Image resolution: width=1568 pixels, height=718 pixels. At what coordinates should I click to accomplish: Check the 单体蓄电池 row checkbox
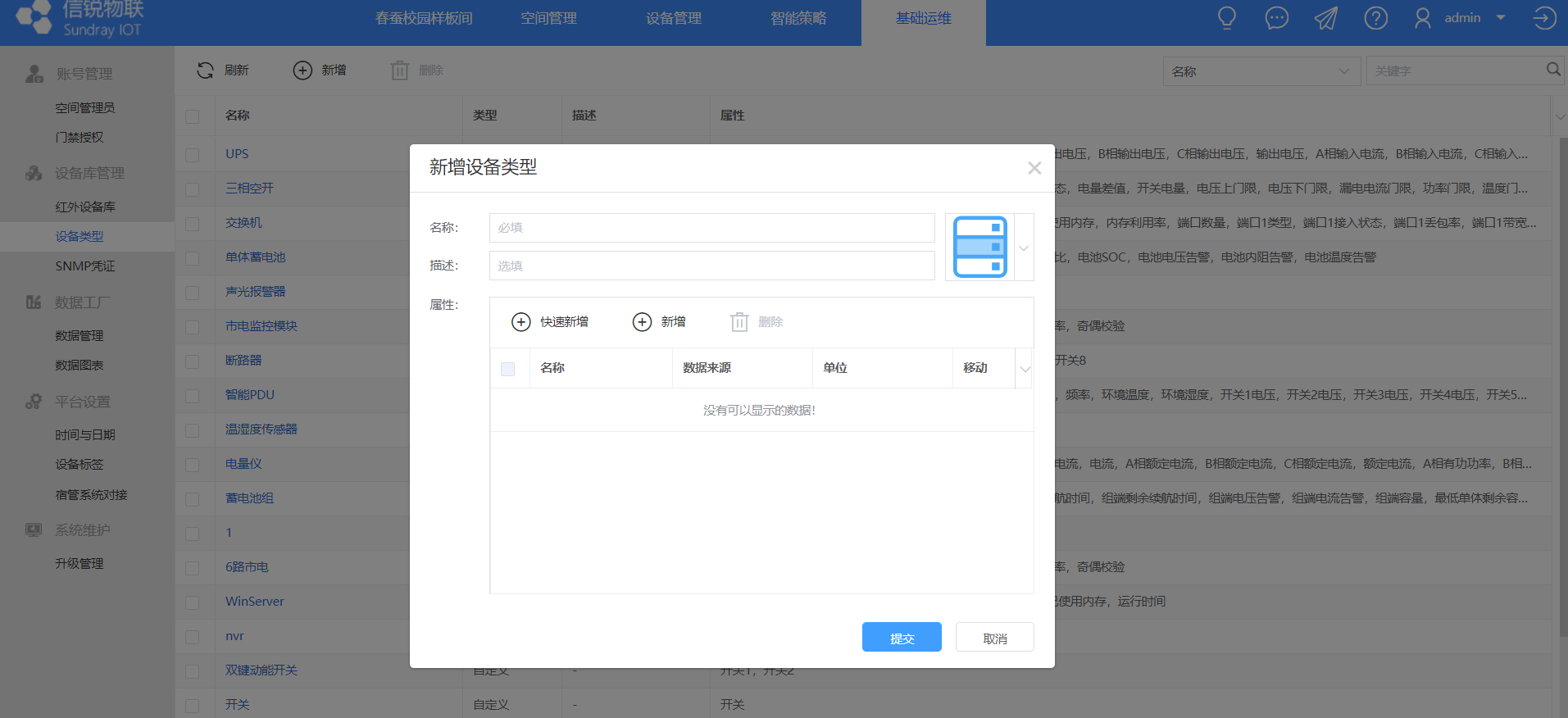pos(193,258)
